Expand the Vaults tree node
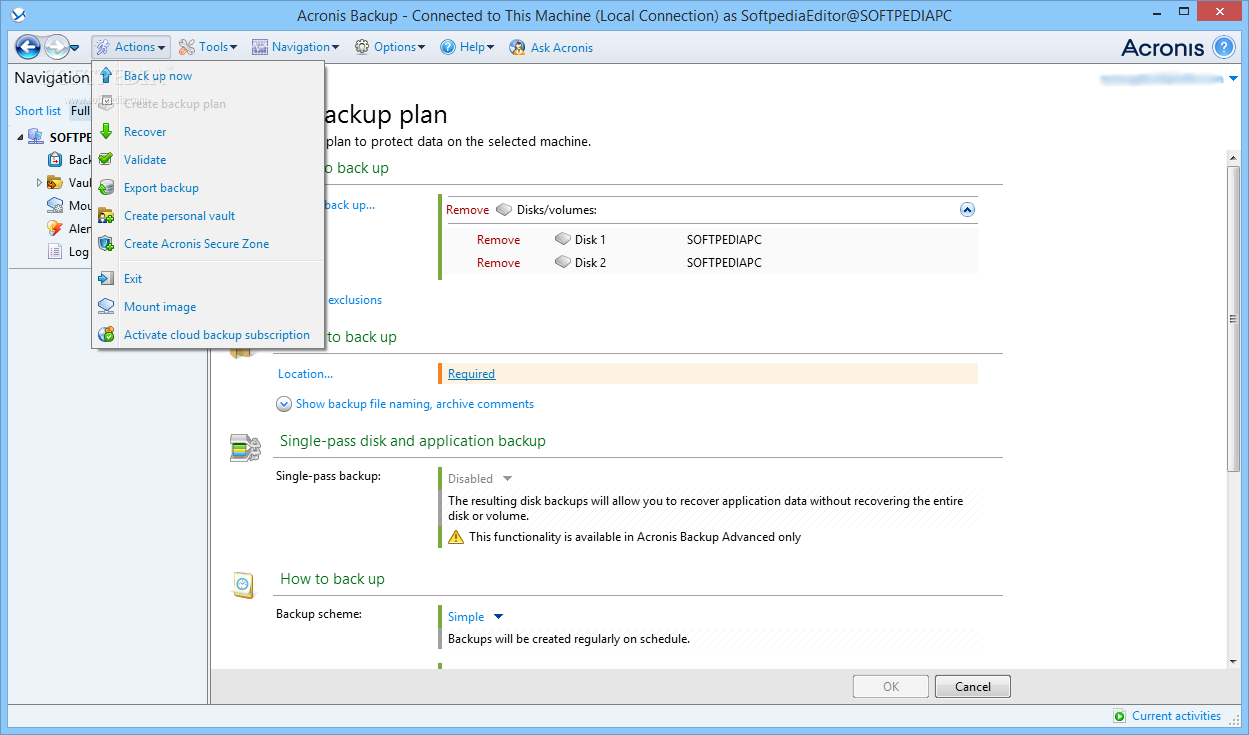This screenshot has width=1249, height=735. pos(40,182)
